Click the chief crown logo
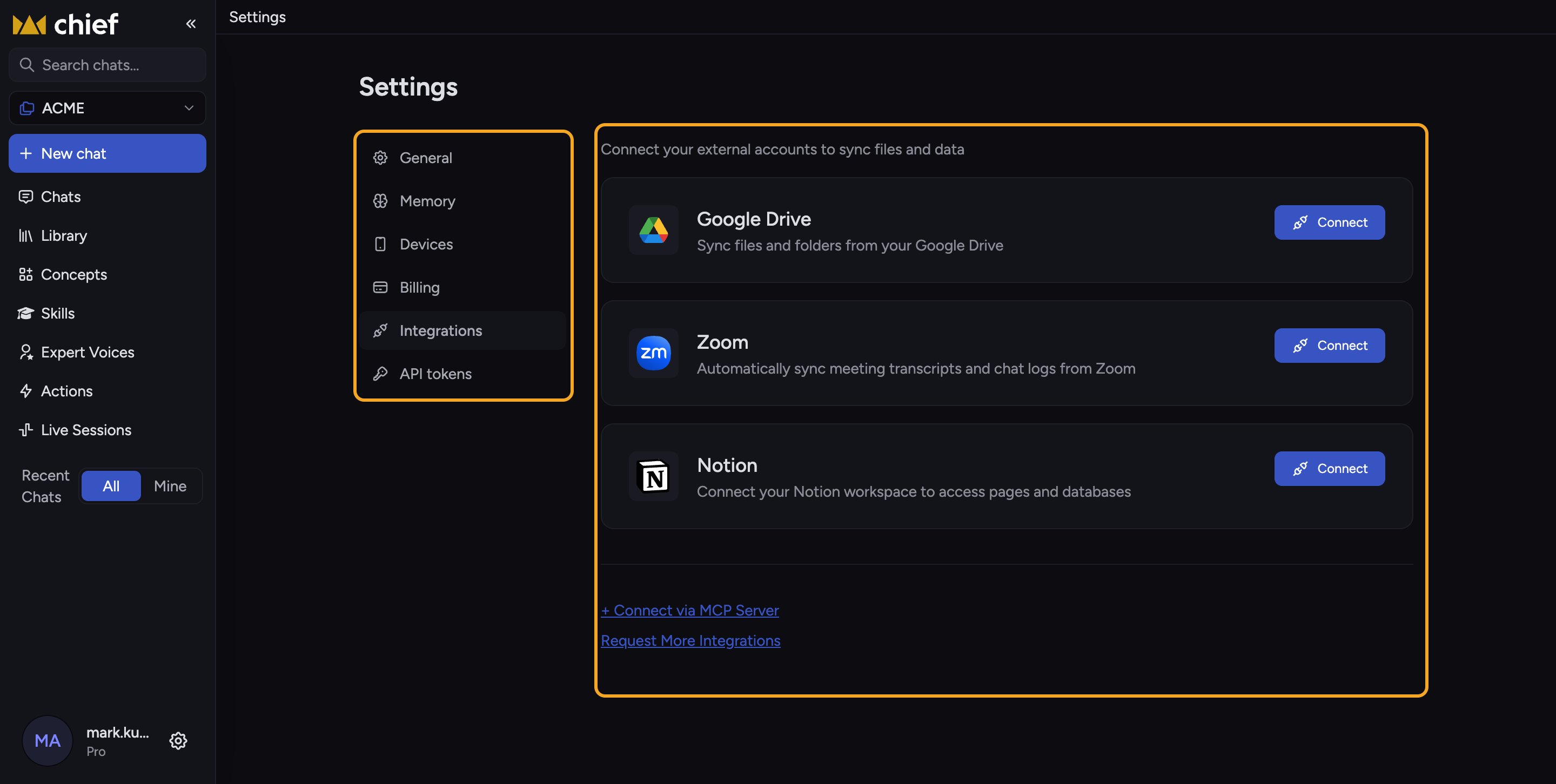 point(29,25)
